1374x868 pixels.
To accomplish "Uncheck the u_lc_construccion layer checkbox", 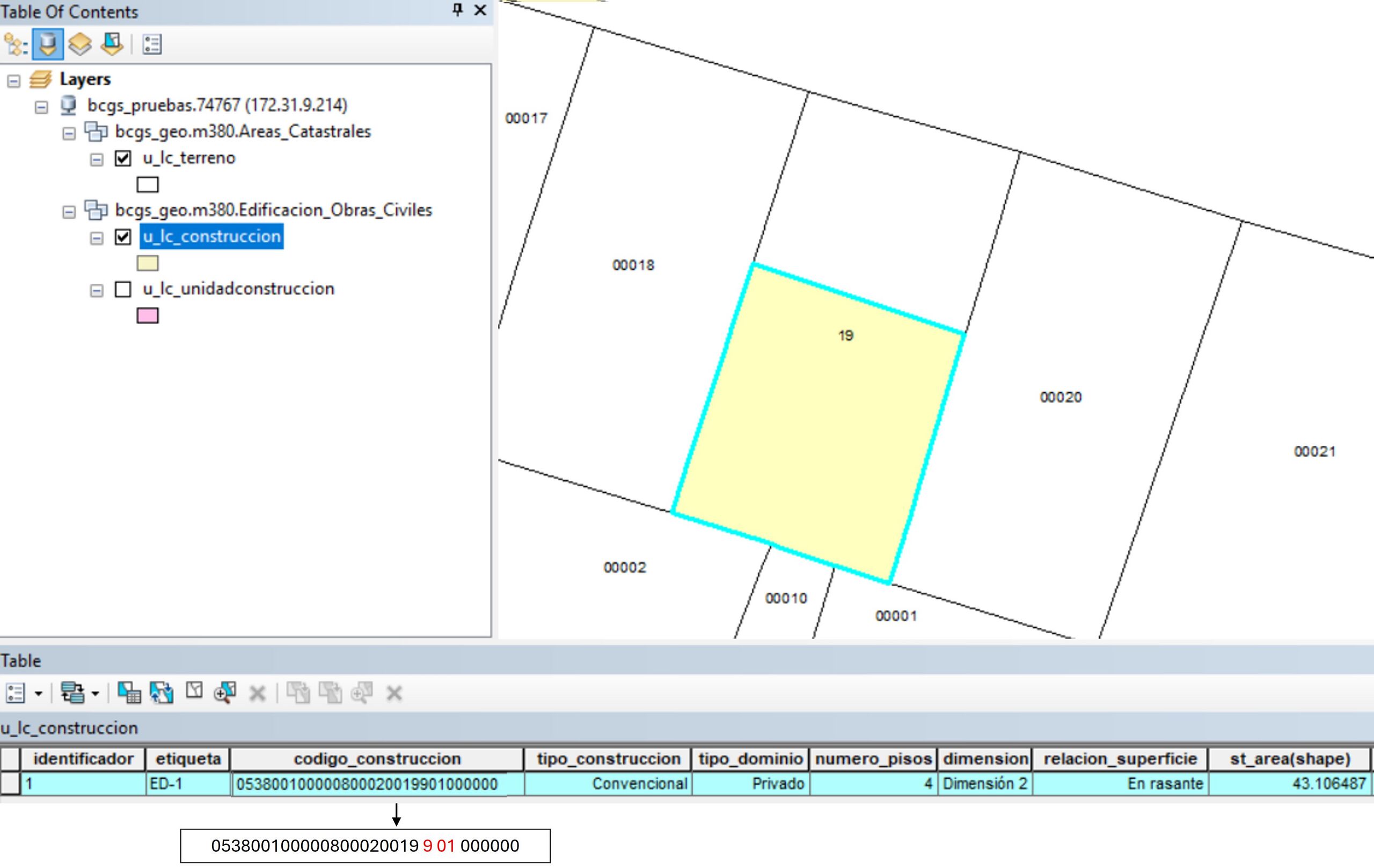I will click(123, 237).
